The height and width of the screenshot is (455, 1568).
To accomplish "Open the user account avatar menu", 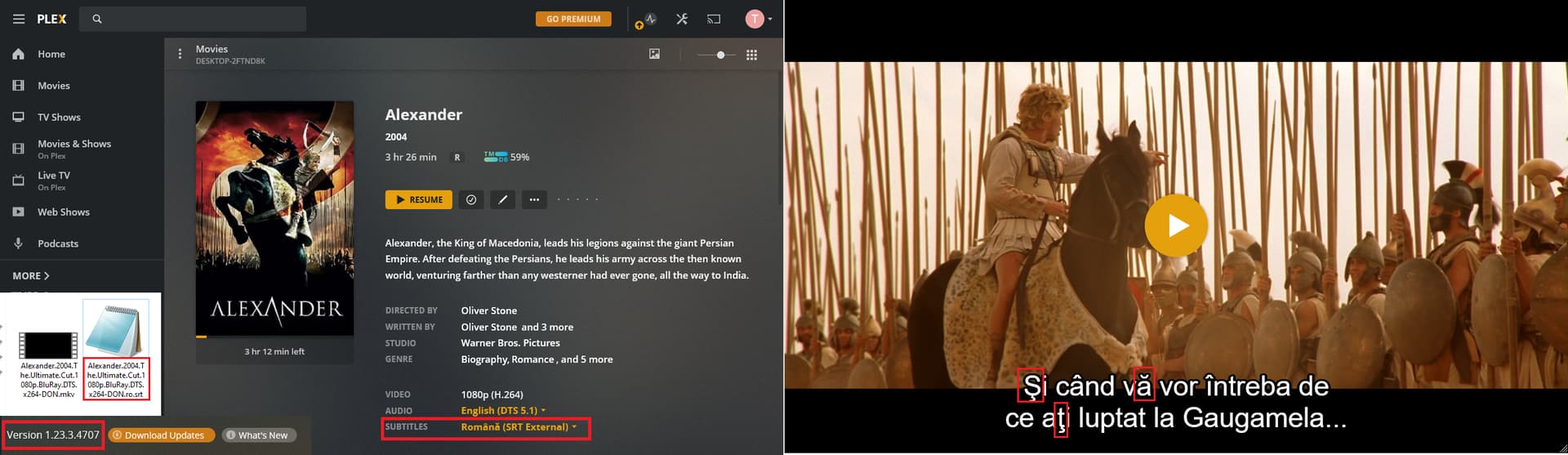I will coord(758,19).
